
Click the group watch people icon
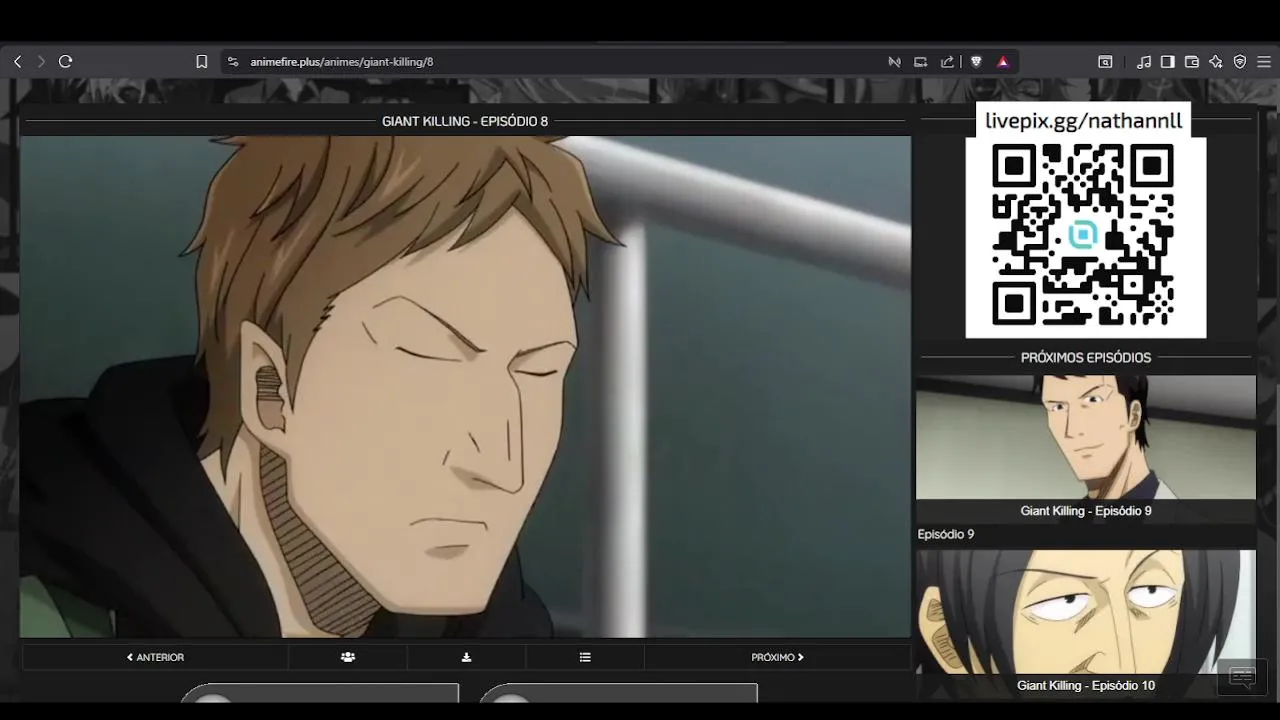pos(348,657)
